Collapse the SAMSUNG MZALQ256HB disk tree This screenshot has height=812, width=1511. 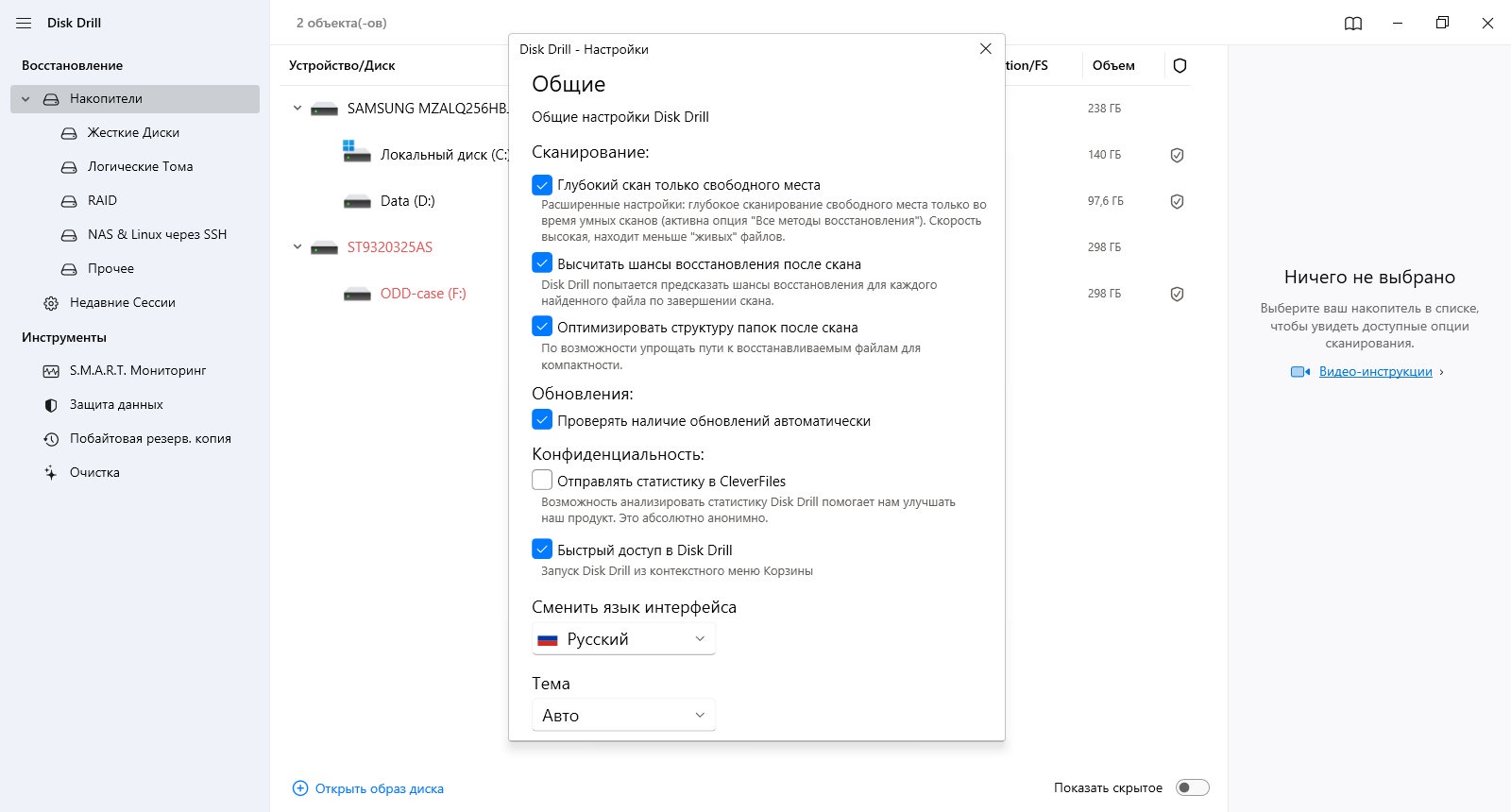[297, 109]
